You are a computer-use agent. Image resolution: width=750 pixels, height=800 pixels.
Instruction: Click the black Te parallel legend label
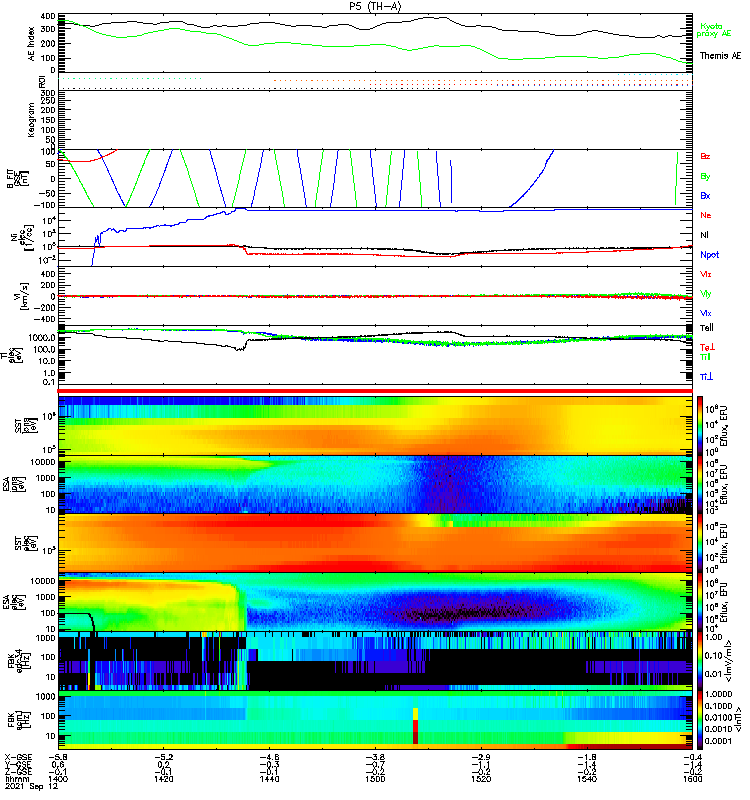click(x=707, y=328)
